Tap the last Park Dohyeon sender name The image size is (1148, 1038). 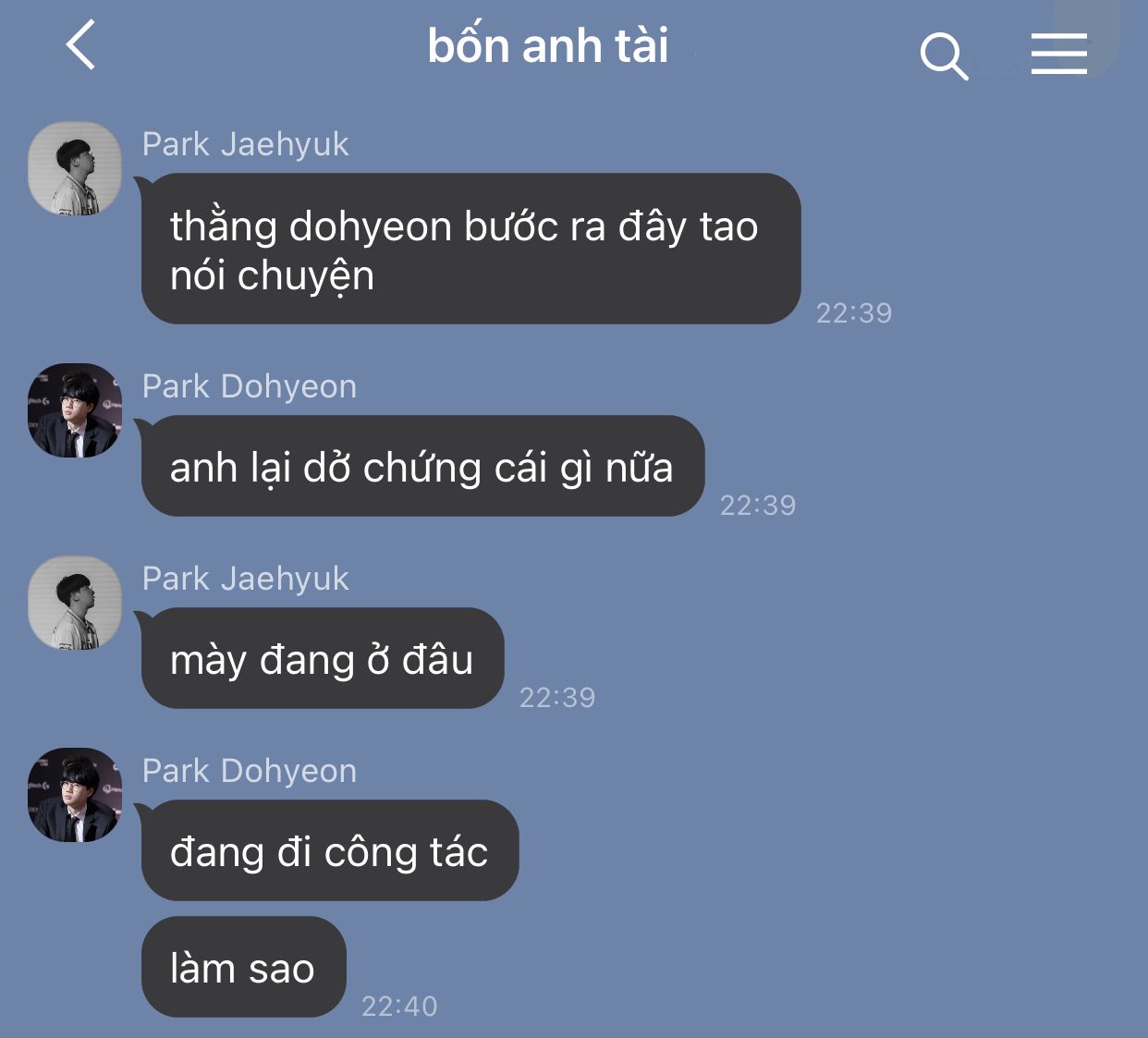coord(250,771)
